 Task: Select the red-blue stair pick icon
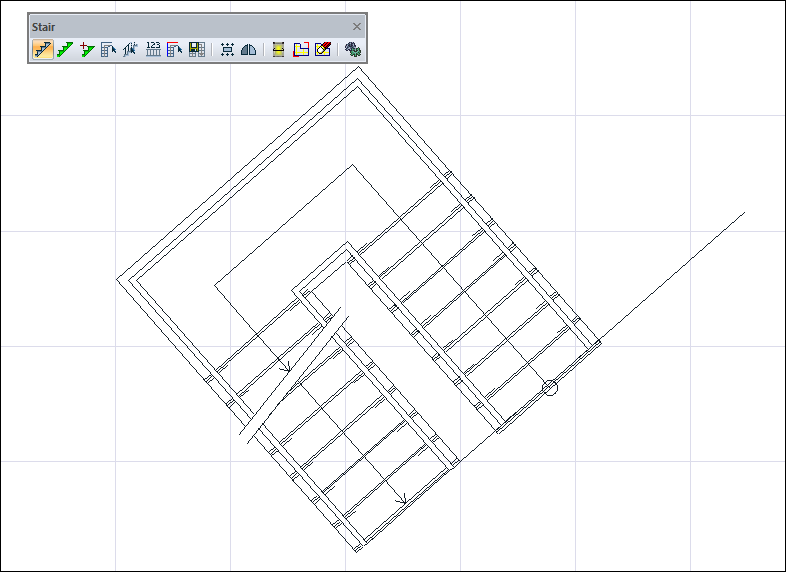tap(174, 50)
